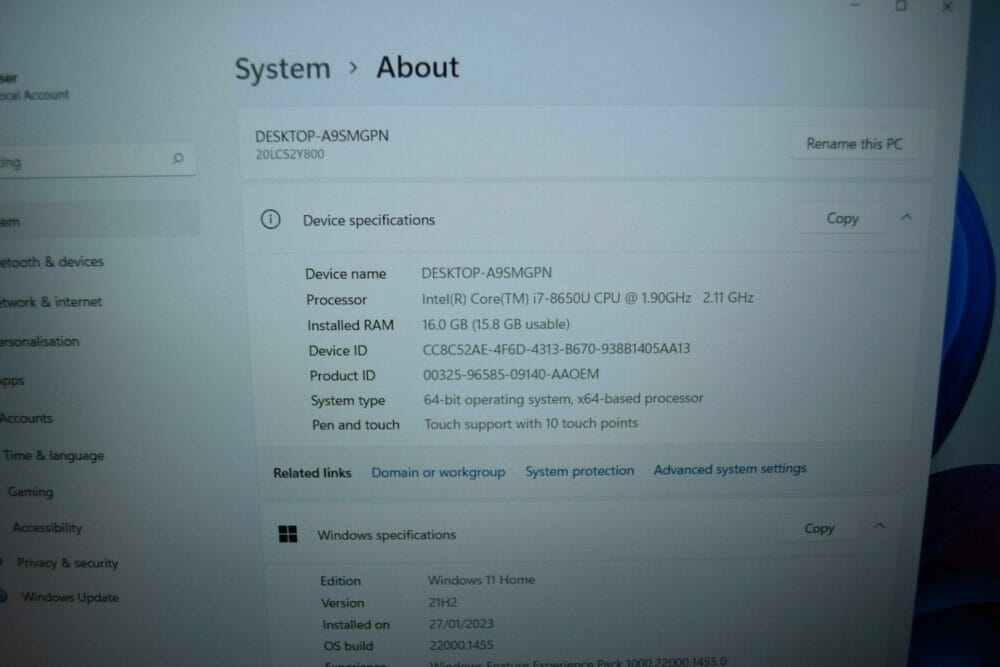Select the Pen and touch value
This screenshot has height=667, width=1000.
[531, 423]
